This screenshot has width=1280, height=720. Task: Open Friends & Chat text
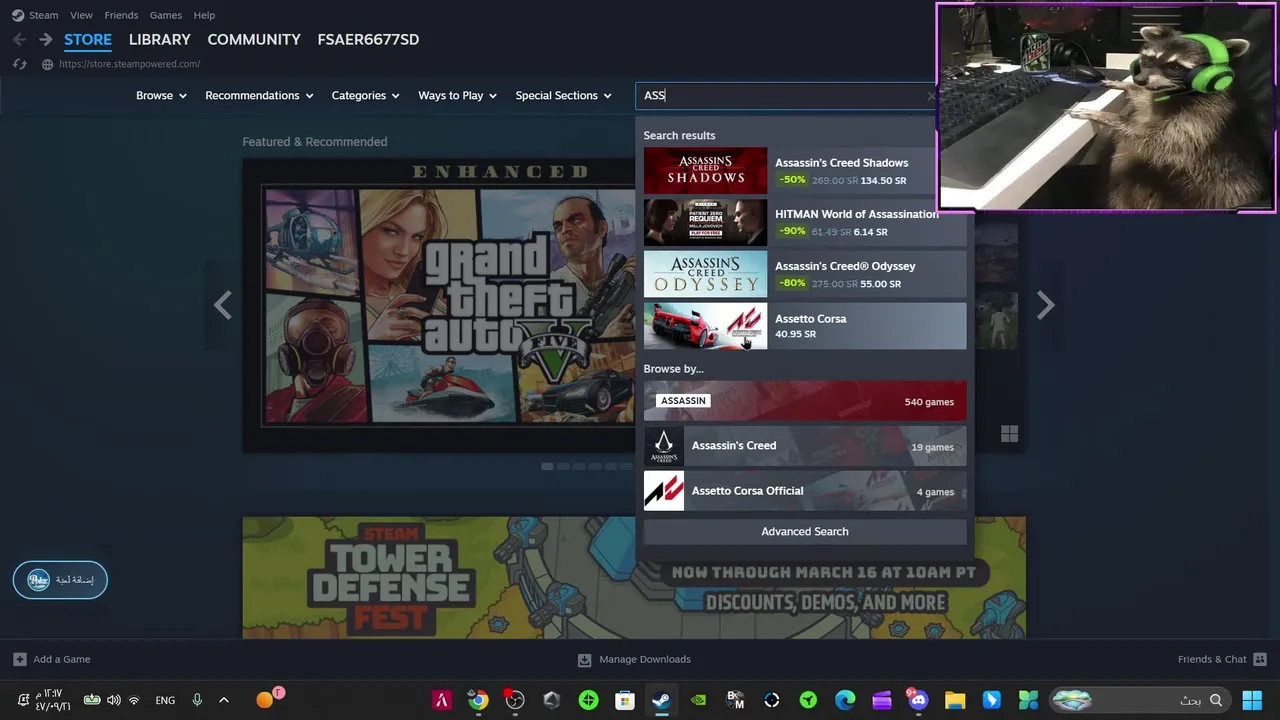(1212, 660)
